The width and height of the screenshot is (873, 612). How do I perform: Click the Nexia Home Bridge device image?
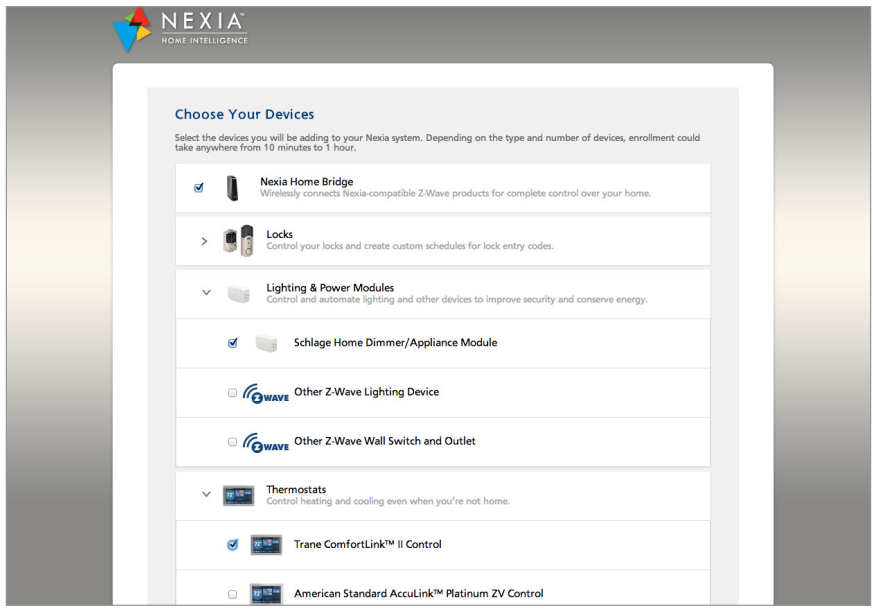(x=232, y=188)
